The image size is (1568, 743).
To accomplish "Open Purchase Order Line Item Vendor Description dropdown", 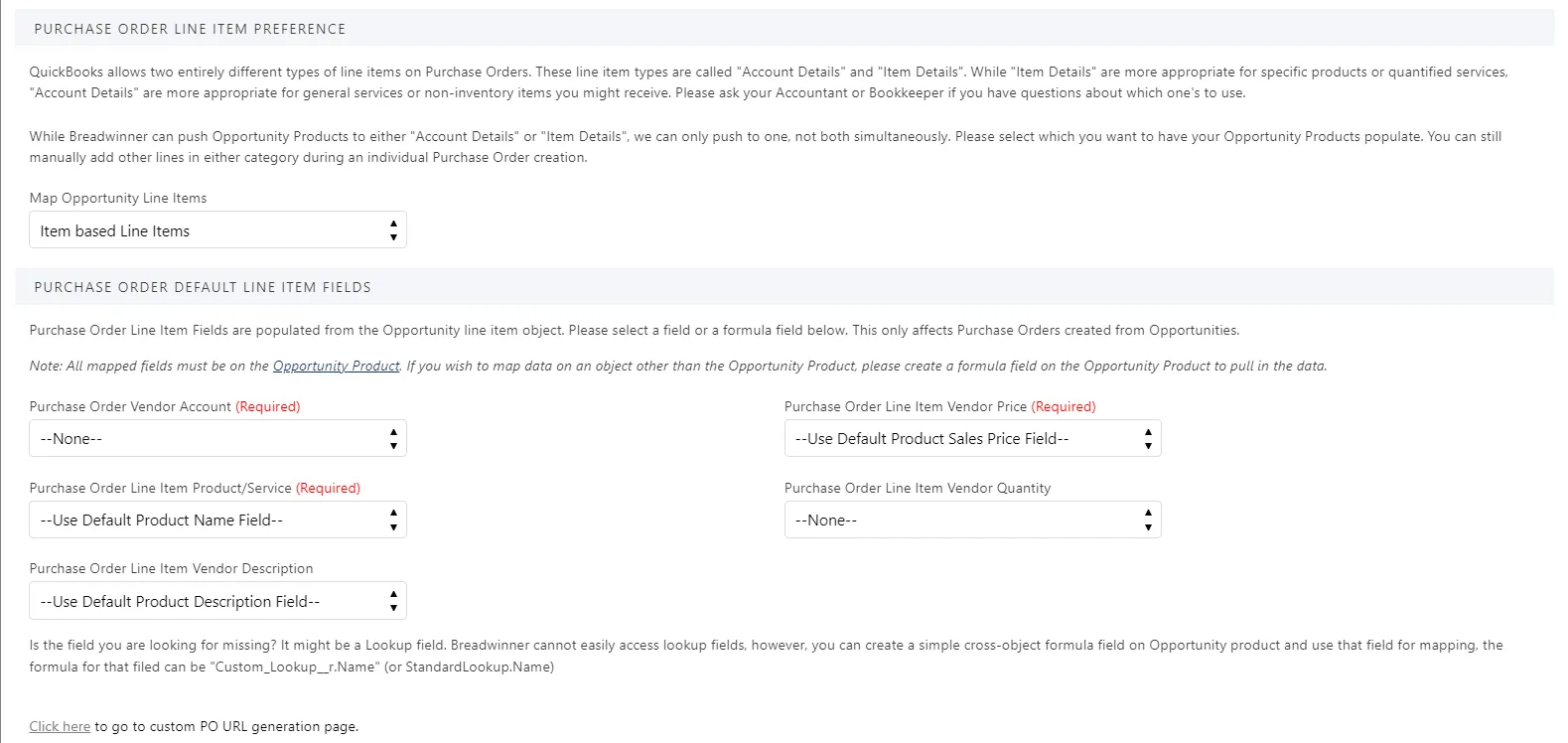I will (x=217, y=601).
